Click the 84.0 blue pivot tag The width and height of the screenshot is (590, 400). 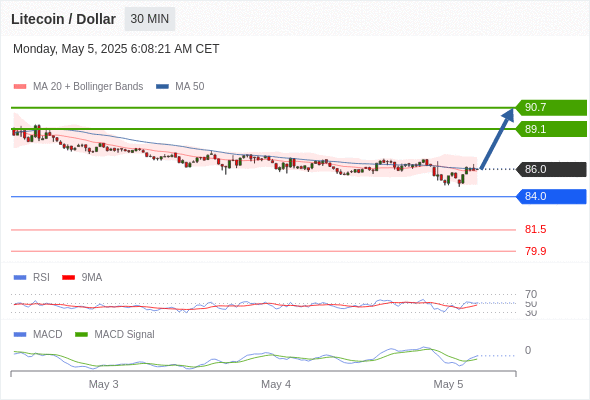click(551, 196)
